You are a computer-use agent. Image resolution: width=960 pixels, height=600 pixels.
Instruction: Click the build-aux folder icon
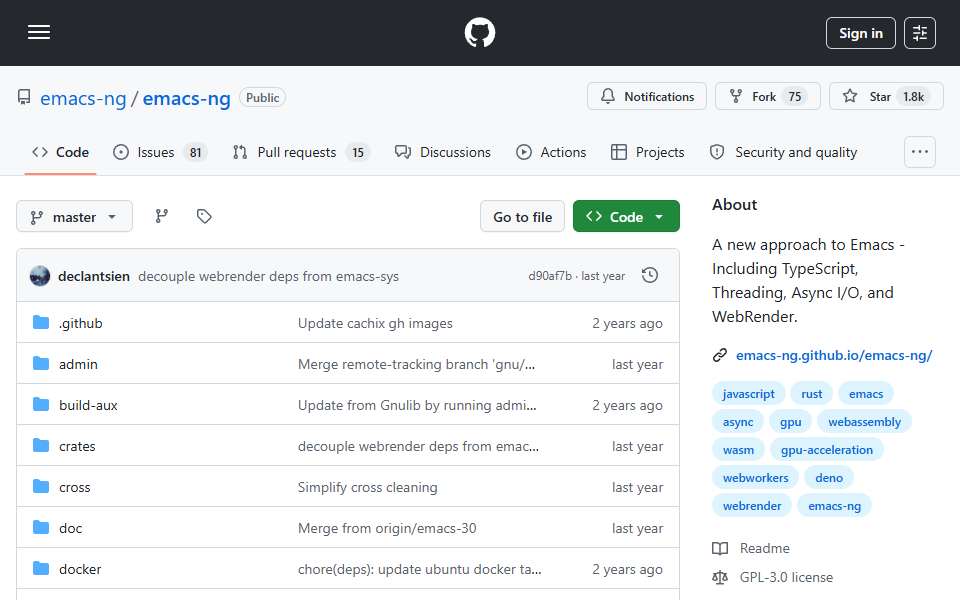(x=41, y=405)
